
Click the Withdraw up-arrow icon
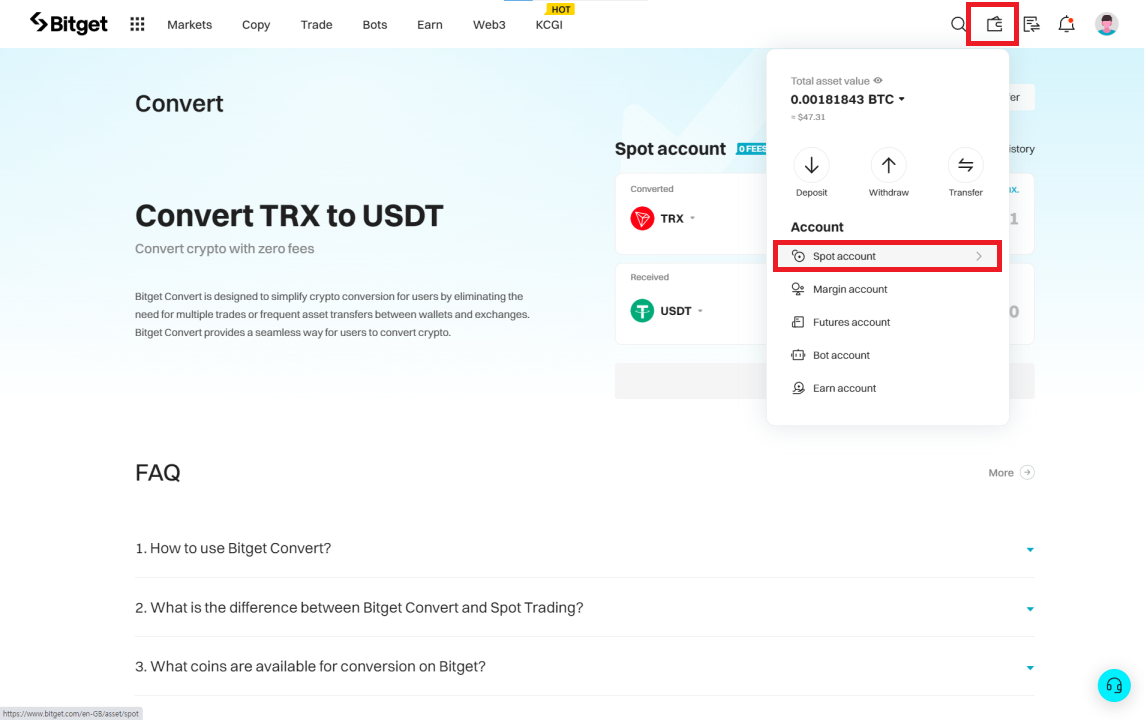tap(888, 166)
